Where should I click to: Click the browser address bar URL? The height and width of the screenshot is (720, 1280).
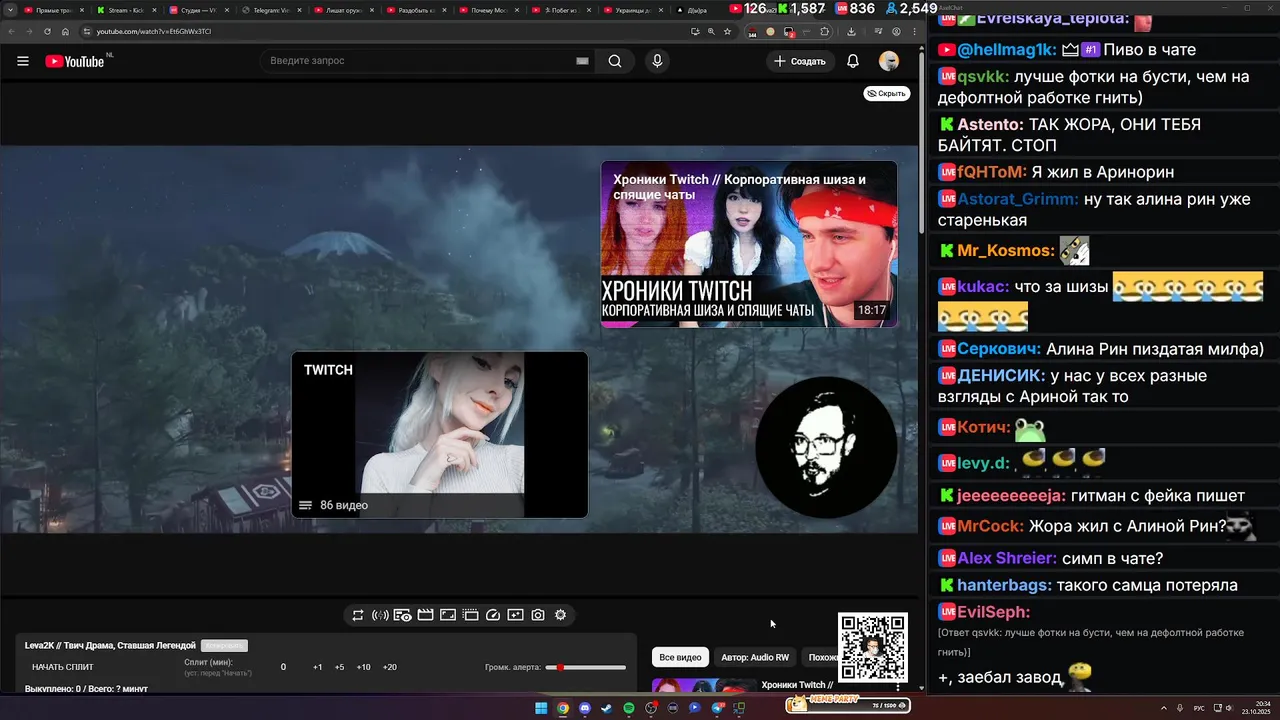[x=154, y=31]
